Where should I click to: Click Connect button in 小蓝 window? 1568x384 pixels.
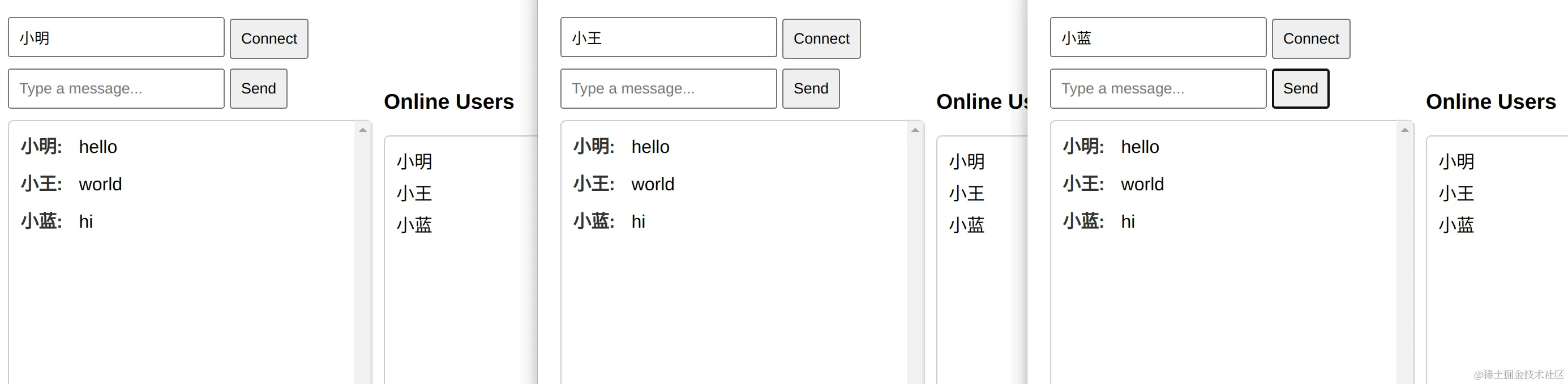pyautogui.click(x=1310, y=39)
